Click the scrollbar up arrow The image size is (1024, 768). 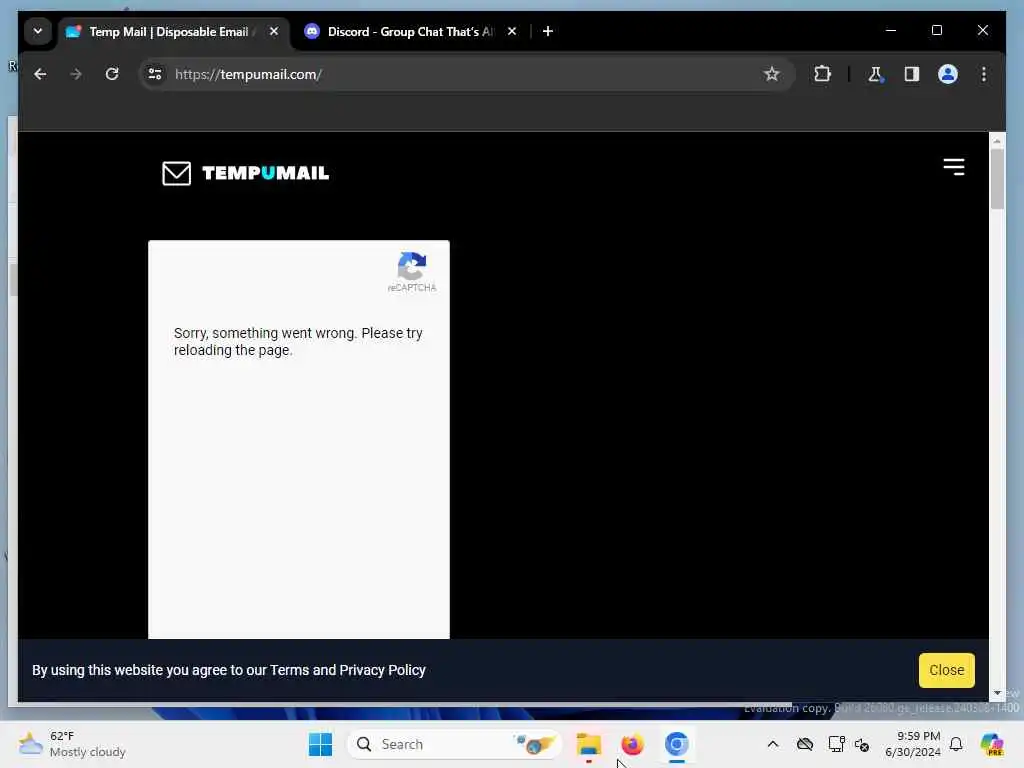[997, 140]
